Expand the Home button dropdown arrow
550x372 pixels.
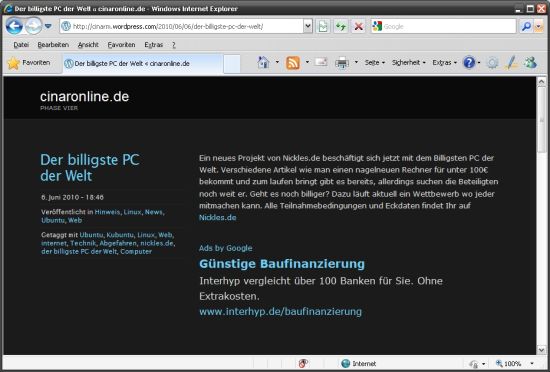277,62
